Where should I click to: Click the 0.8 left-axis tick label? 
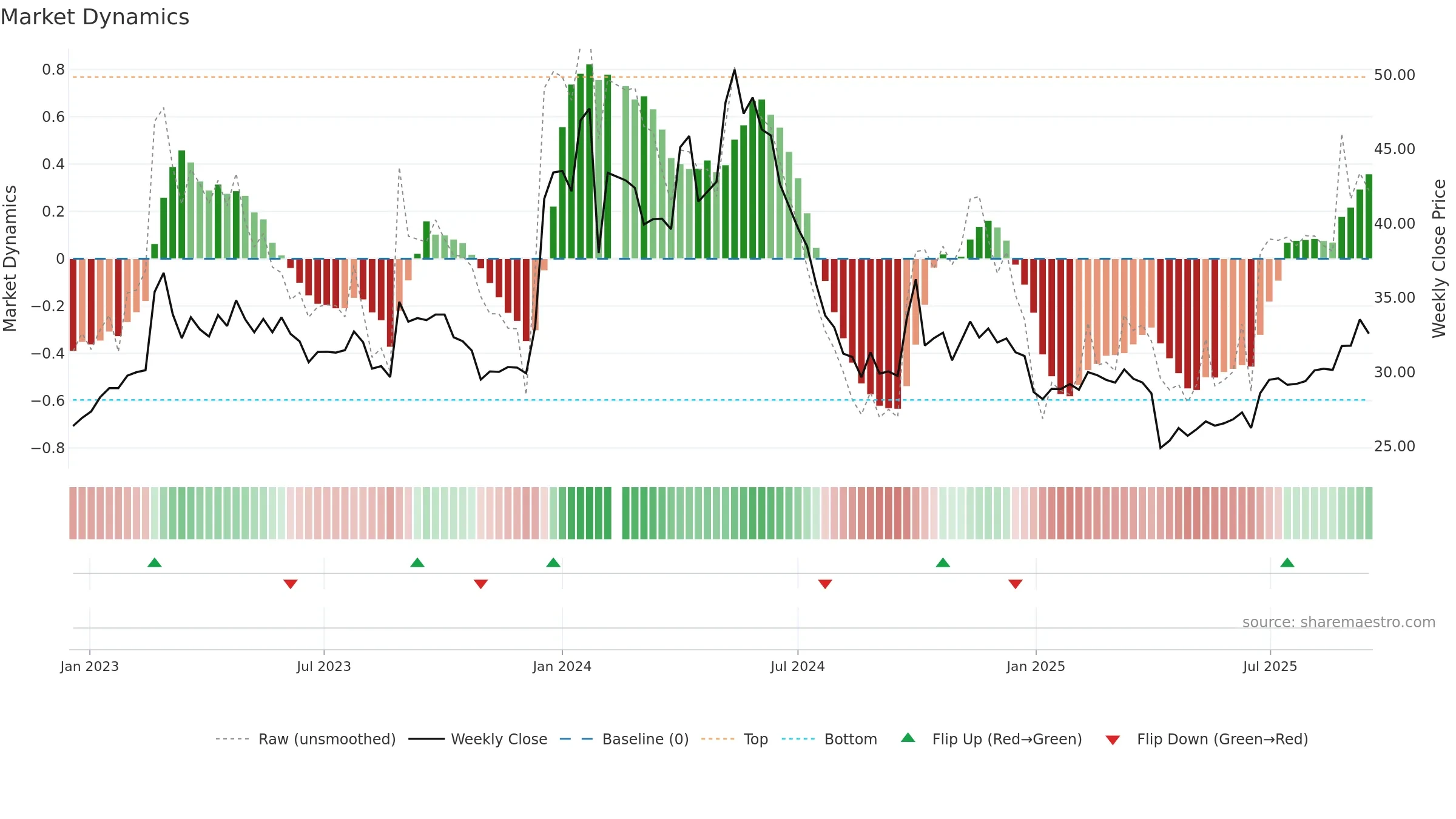tap(53, 70)
